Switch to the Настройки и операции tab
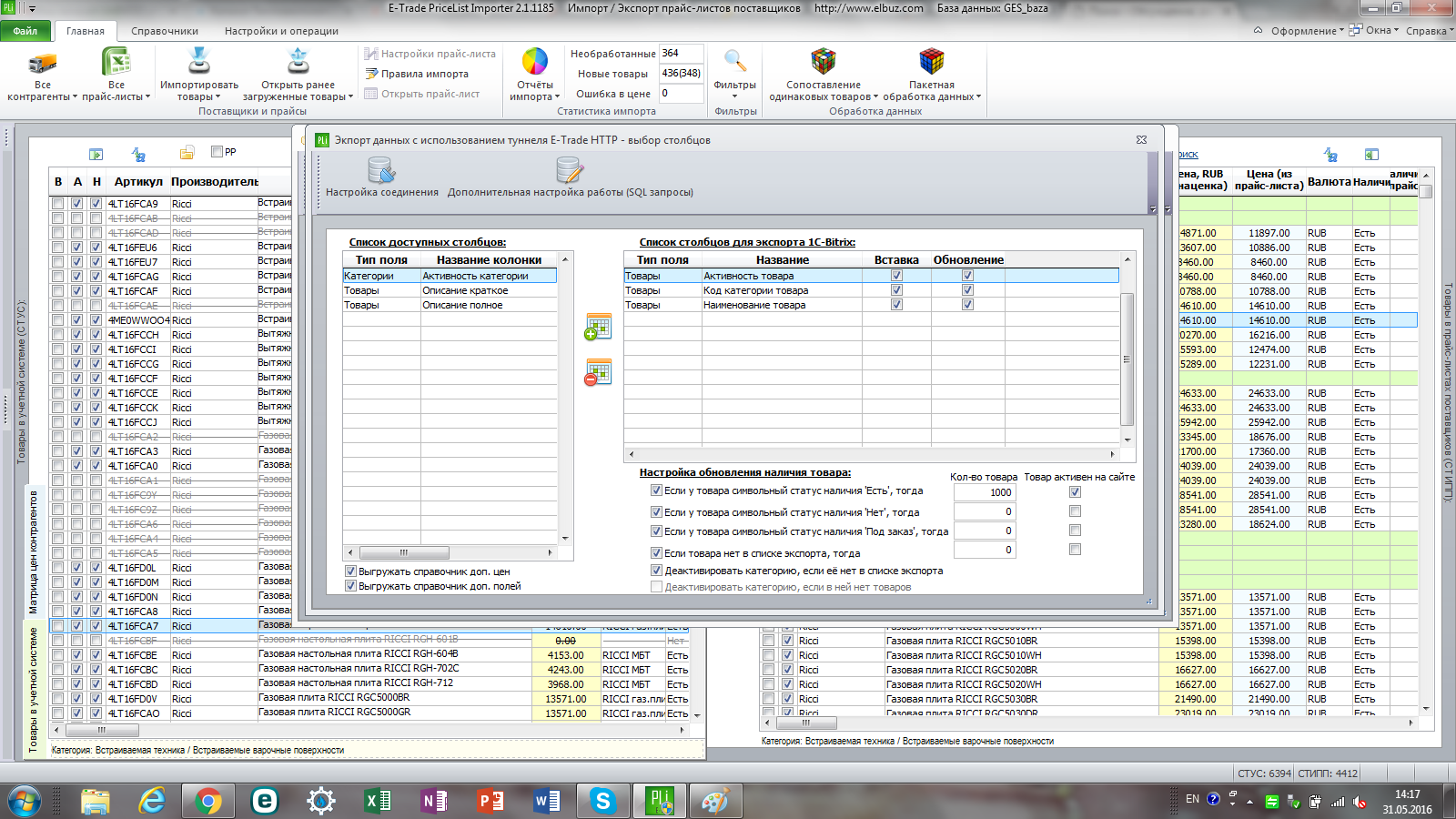The width and height of the screenshot is (1456, 819). [x=281, y=31]
